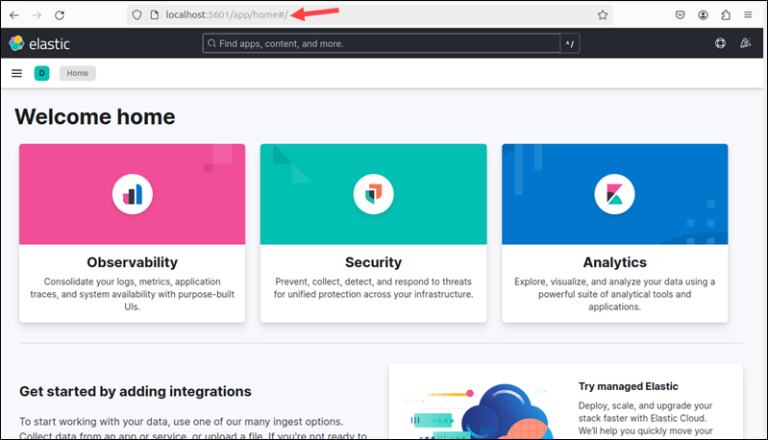Open the Observability card title
The width and height of the screenshot is (768, 440).
[x=132, y=262]
